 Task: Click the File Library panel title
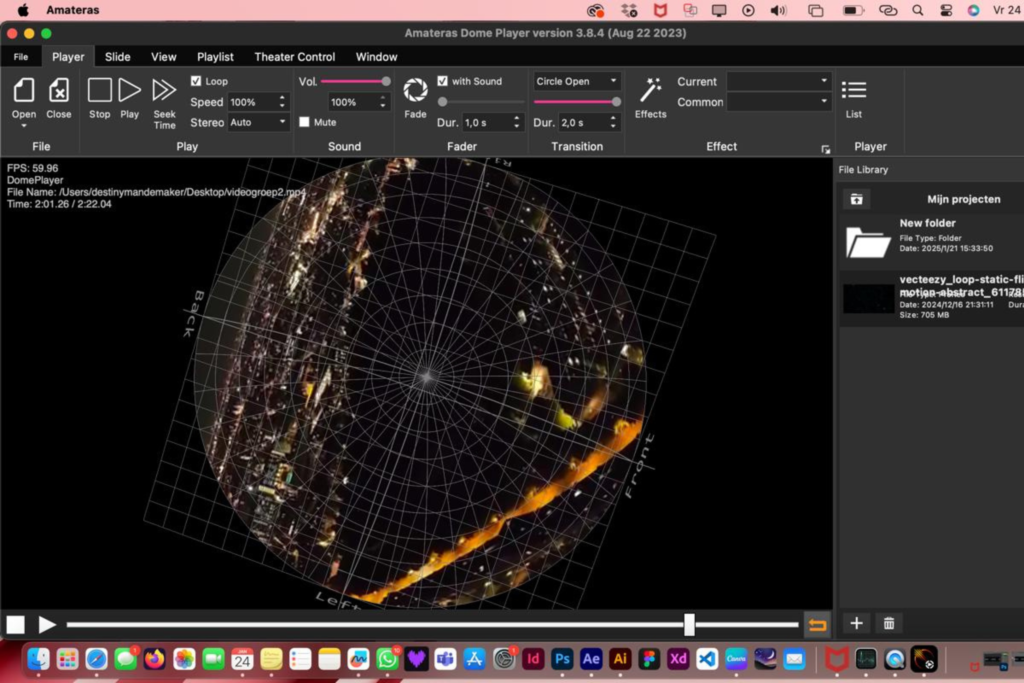pyautogui.click(x=863, y=170)
